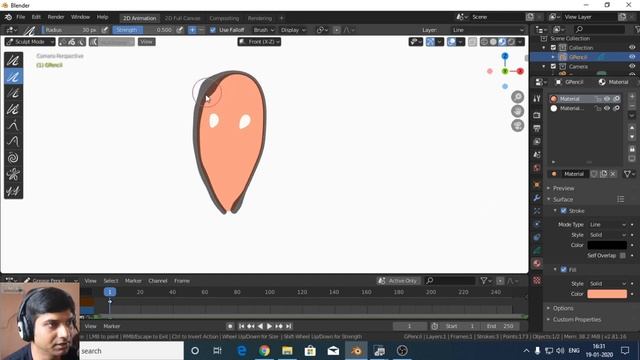Screen dimensions: 640x360
Task: Click the stroke Color black swatch
Action: (607, 245)
